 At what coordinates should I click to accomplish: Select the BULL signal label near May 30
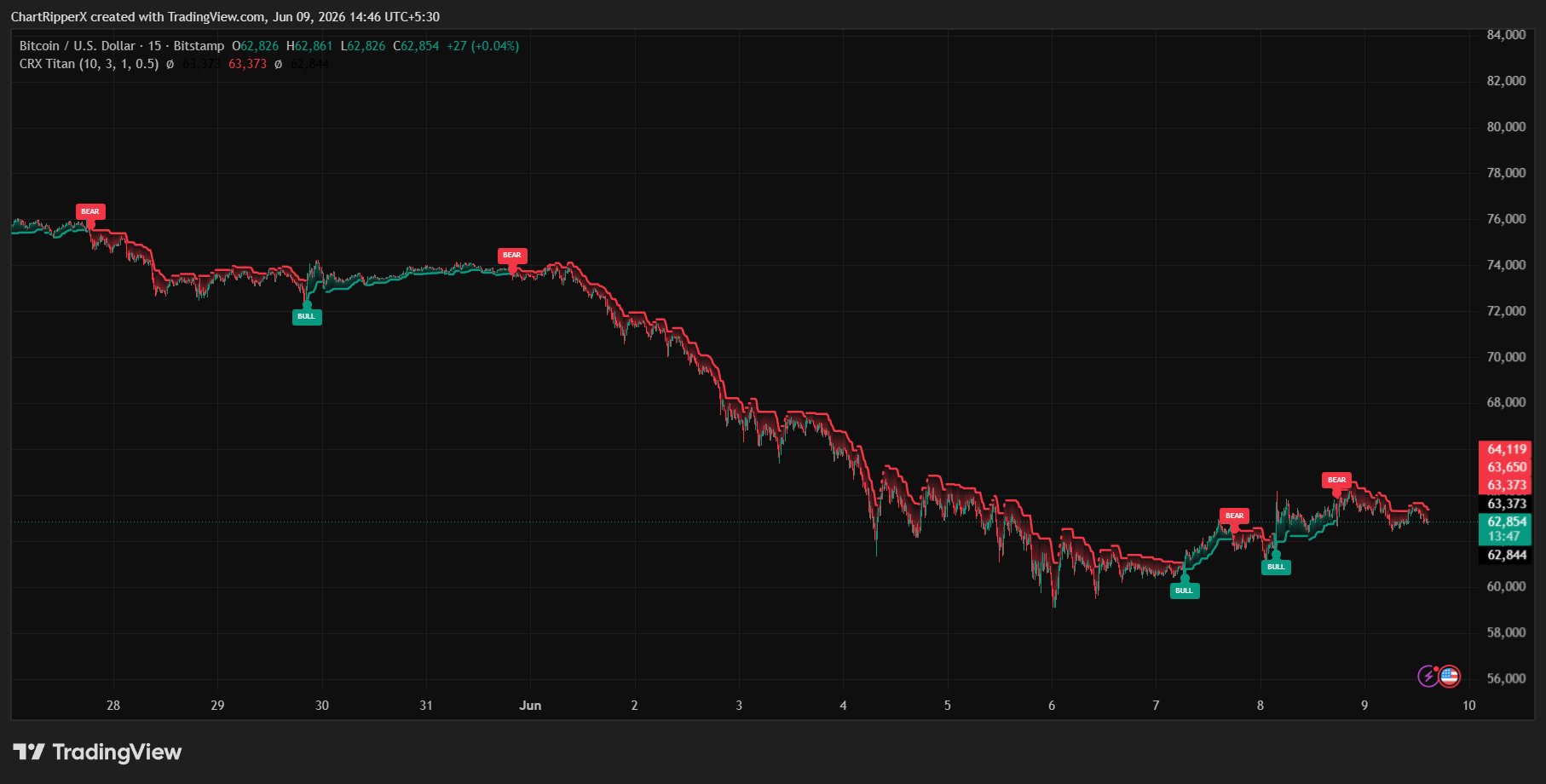click(307, 317)
